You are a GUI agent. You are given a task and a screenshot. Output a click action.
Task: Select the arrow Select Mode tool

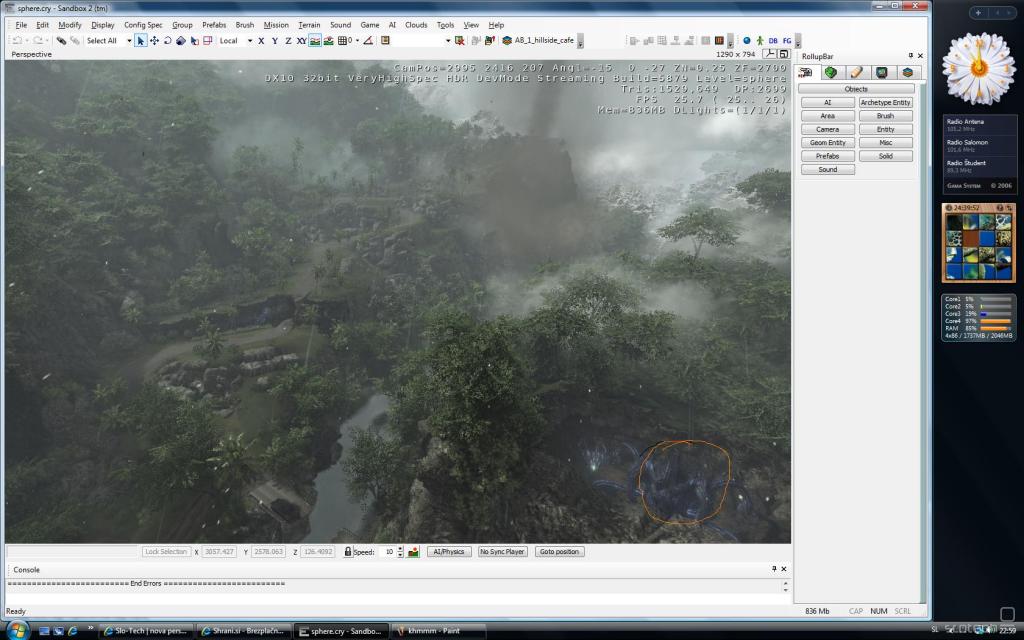[140, 40]
